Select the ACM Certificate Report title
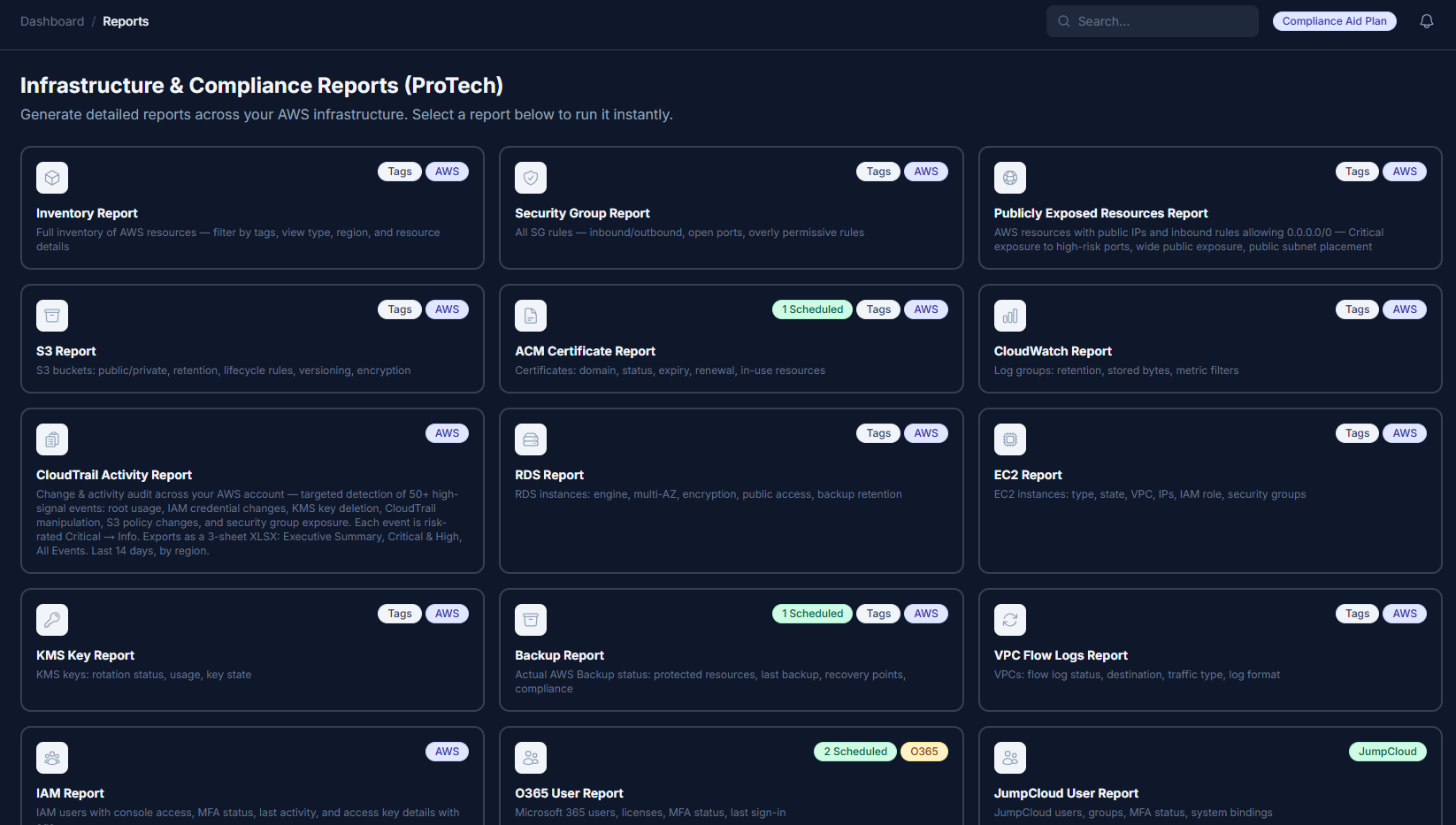The width and height of the screenshot is (1456, 825). click(585, 351)
